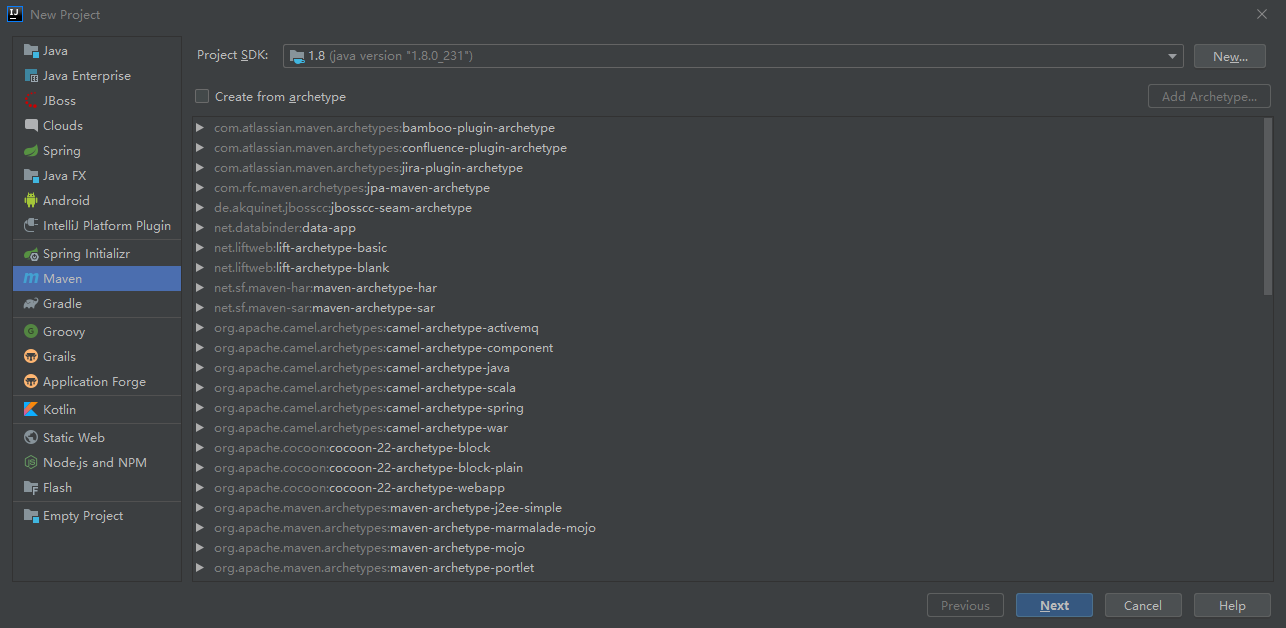Click the Kotlin logo icon
Screen dimensions: 1286x628
point(31,410)
